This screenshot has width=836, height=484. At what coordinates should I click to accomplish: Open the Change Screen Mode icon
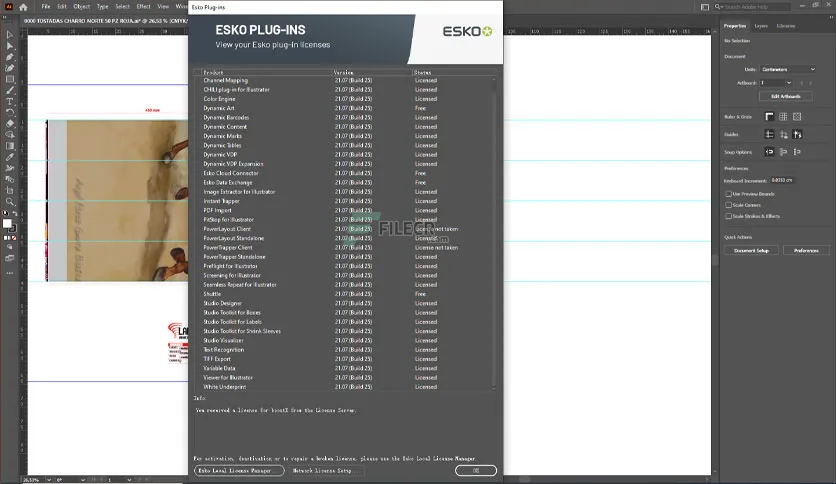pyautogui.click(x=10, y=258)
